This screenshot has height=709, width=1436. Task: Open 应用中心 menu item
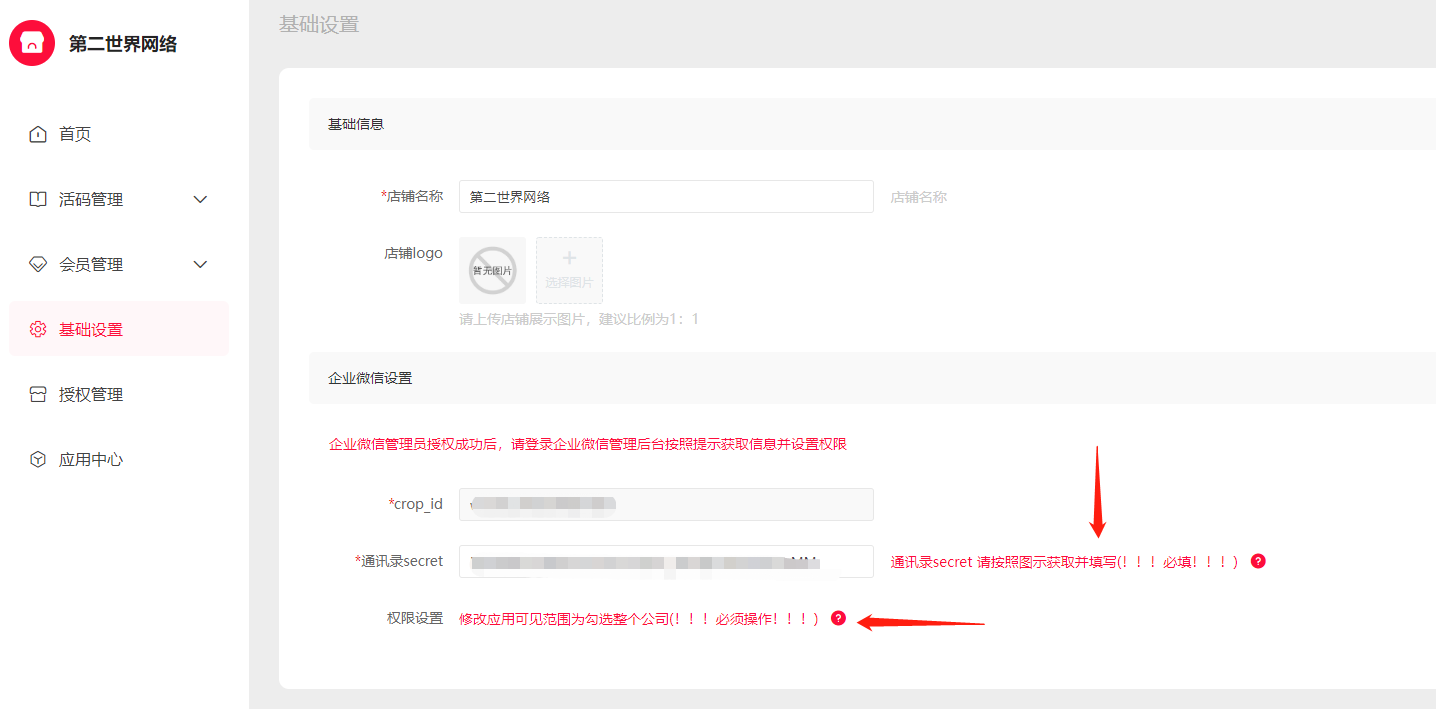(x=91, y=459)
